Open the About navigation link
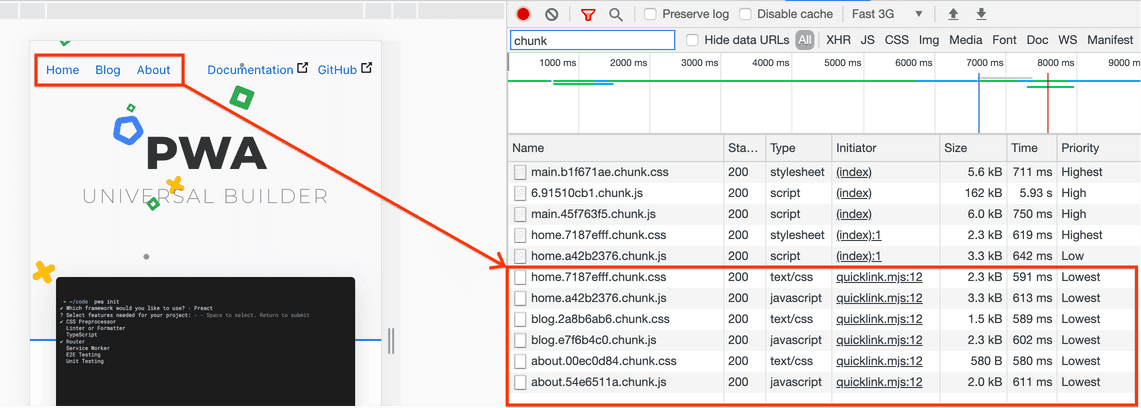 (154, 70)
